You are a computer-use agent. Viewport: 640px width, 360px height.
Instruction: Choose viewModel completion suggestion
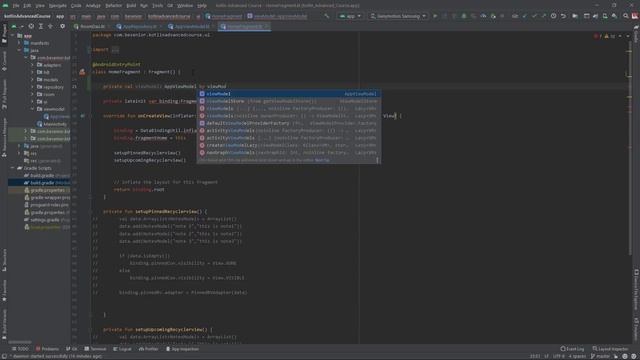(289, 94)
